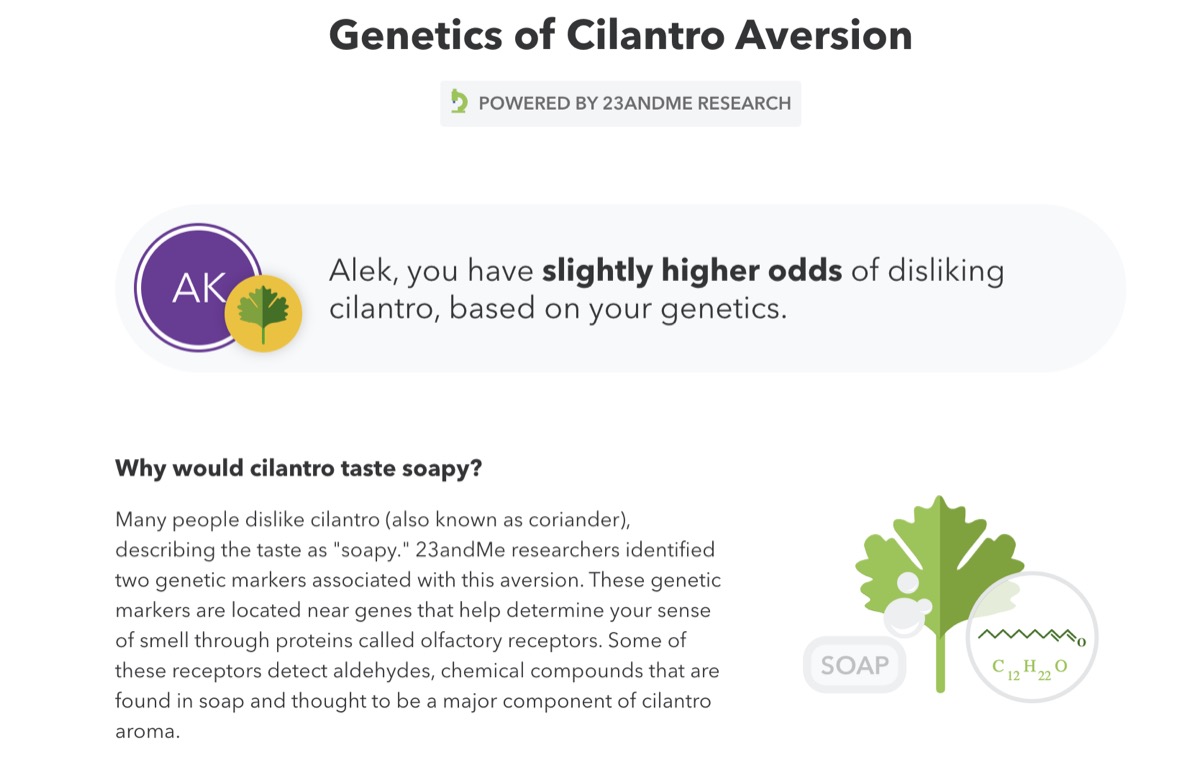Click the green microscope research icon

click(x=459, y=102)
